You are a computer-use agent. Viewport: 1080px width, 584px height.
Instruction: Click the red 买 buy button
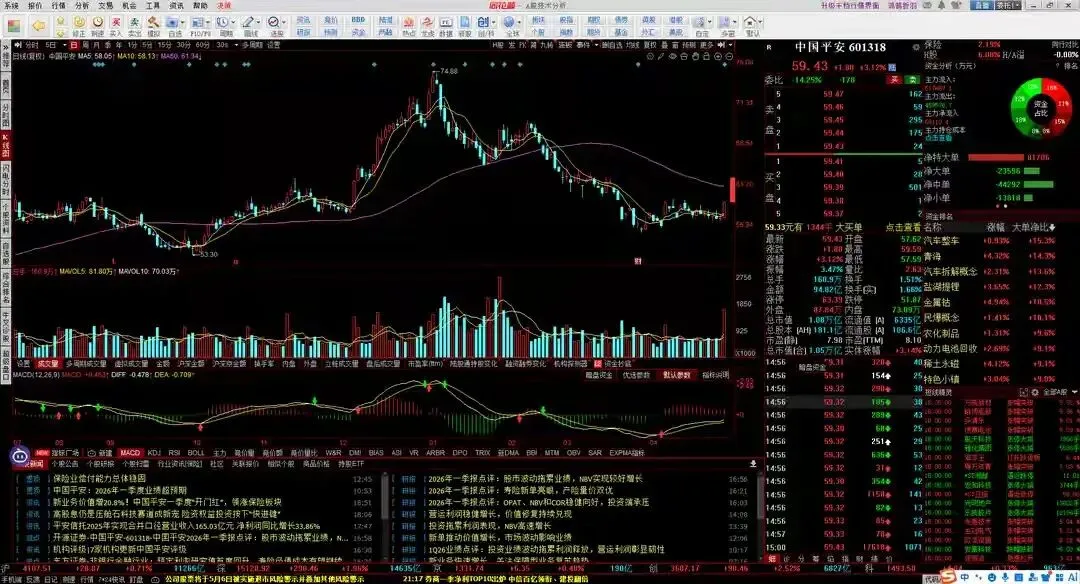(895, 80)
